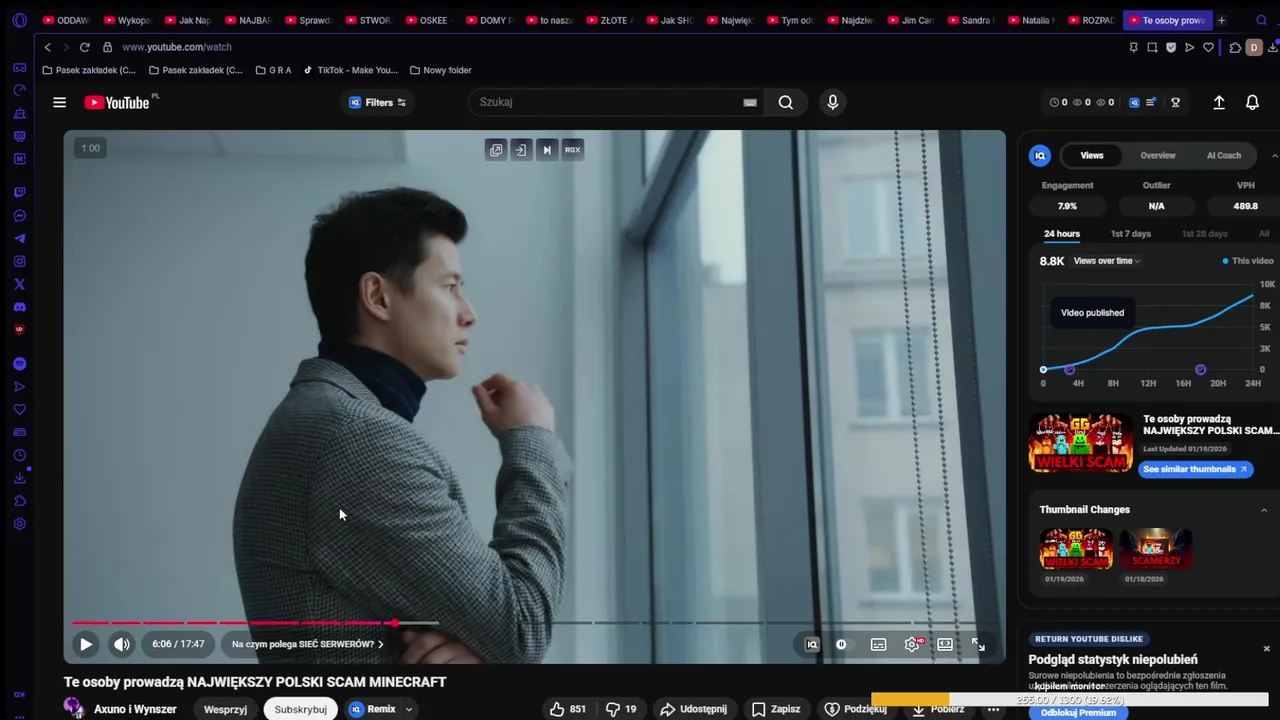Open the on-screen keyboard in search box
Screen dimensions: 1280x720
click(750, 102)
